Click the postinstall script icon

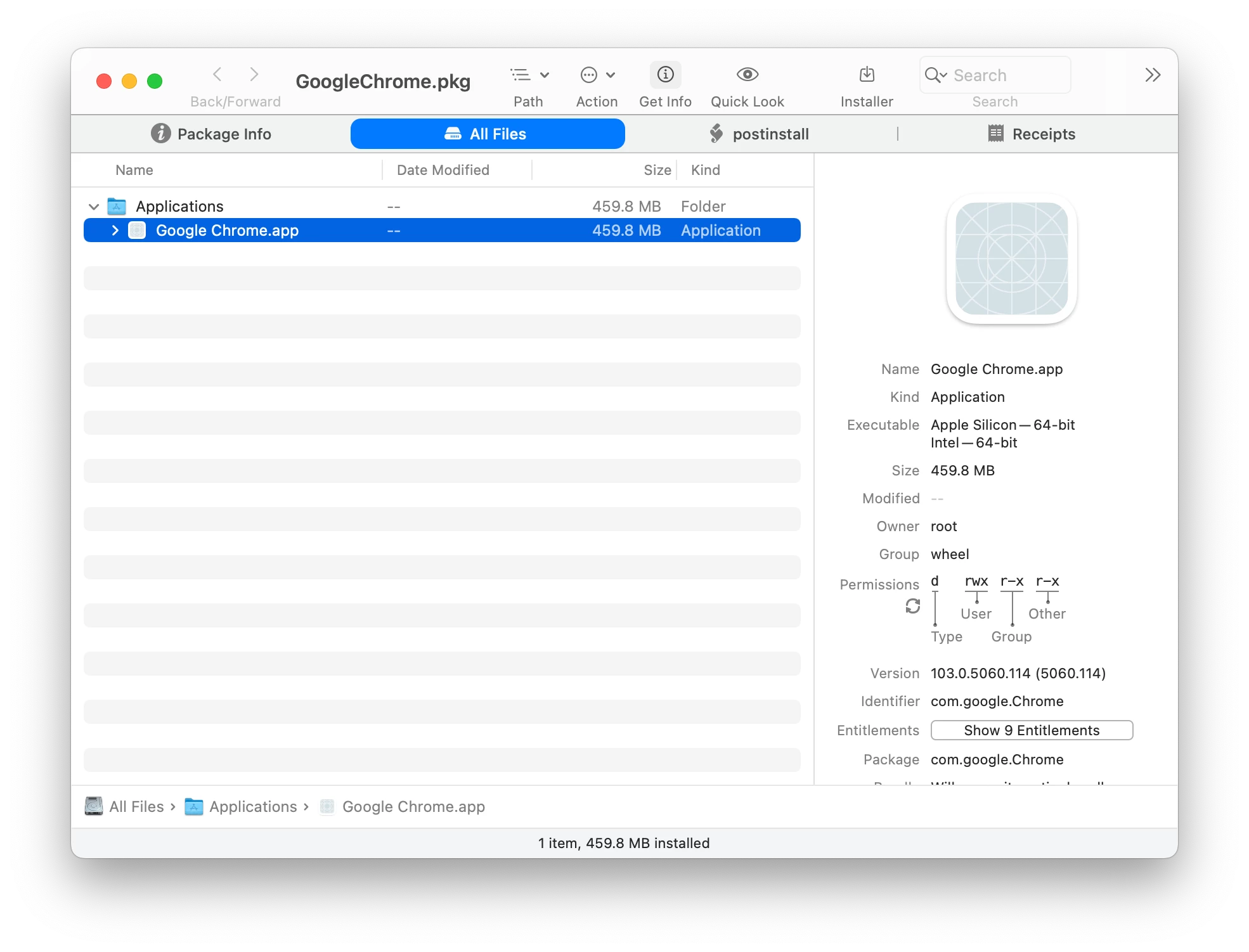click(x=716, y=133)
